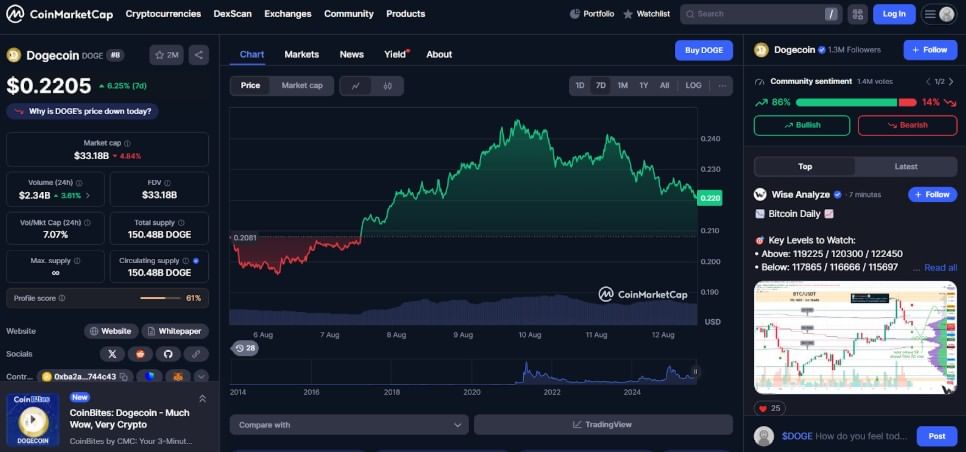Click the Buy DOGE button
966x452 pixels.
coord(704,50)
